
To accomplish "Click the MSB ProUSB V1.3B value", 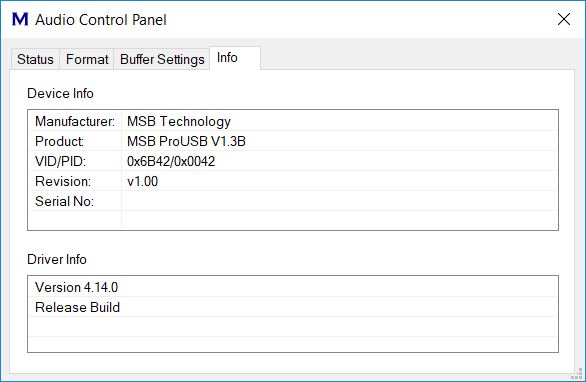I will (186, 141).
